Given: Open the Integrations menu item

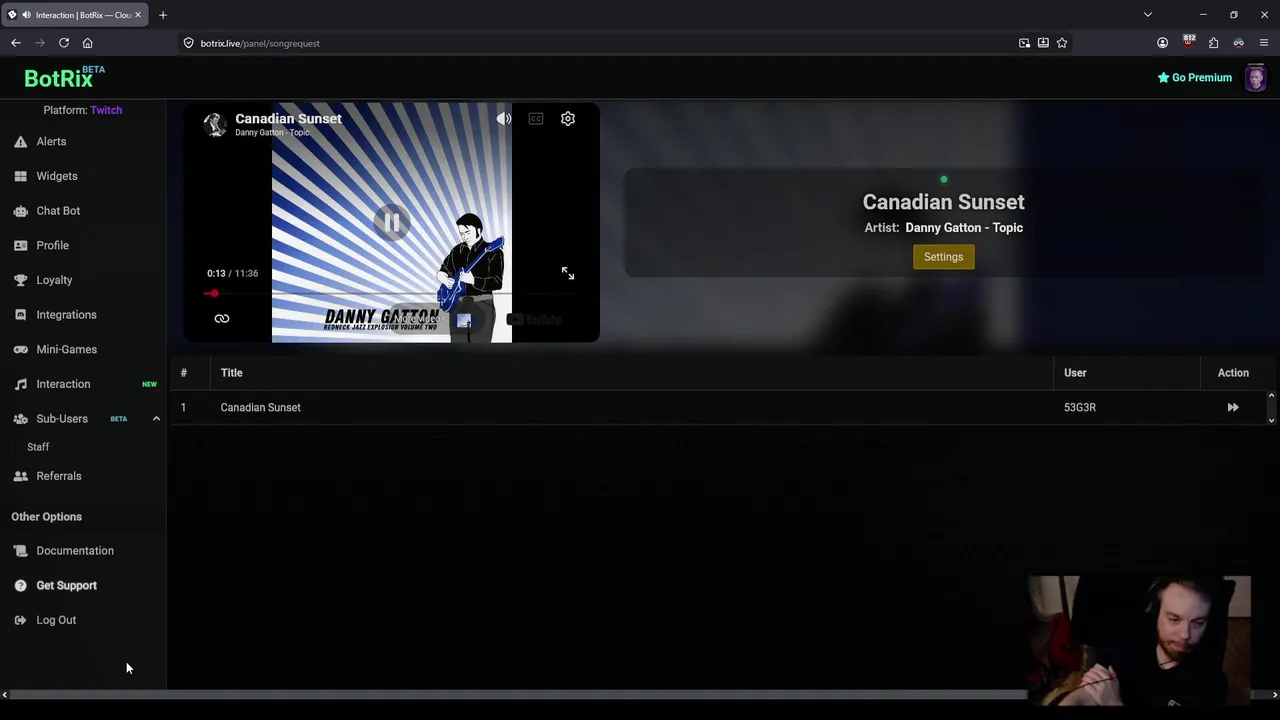Looking at the screenshot, I should click(x=67, y=315).
